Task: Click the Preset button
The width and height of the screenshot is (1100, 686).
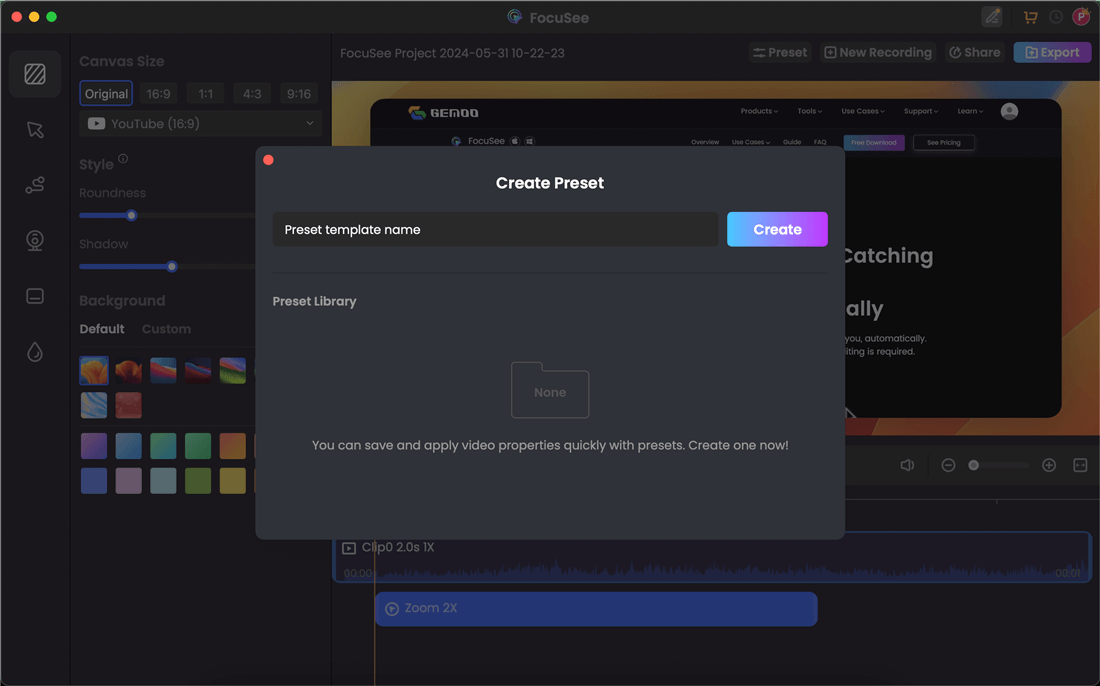Action: 780,53
